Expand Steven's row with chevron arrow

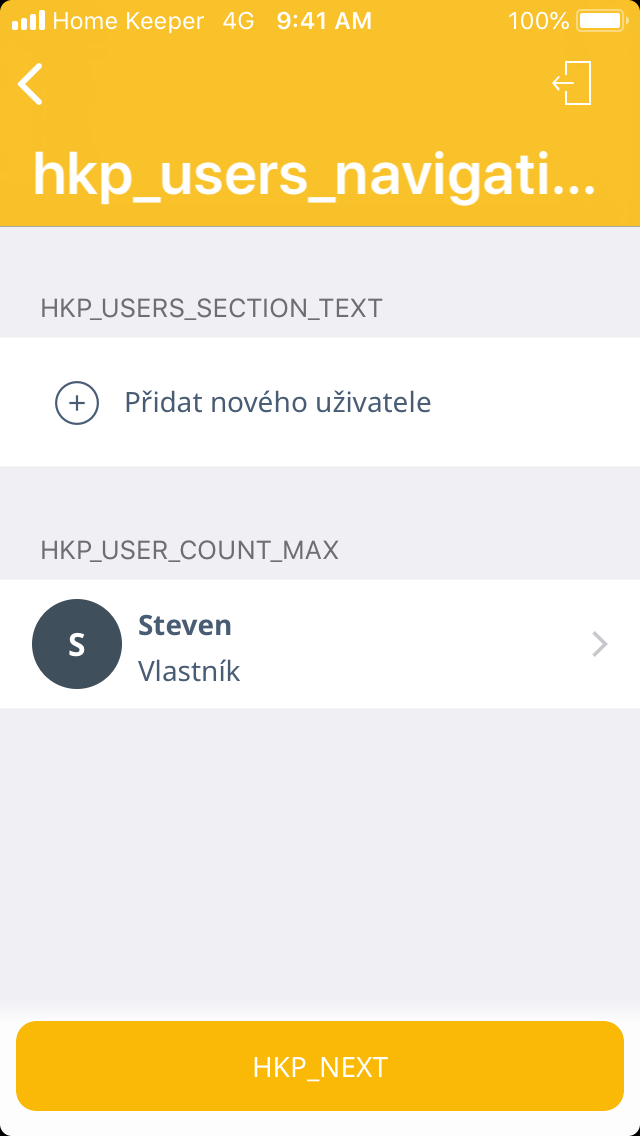click(599, 644)
